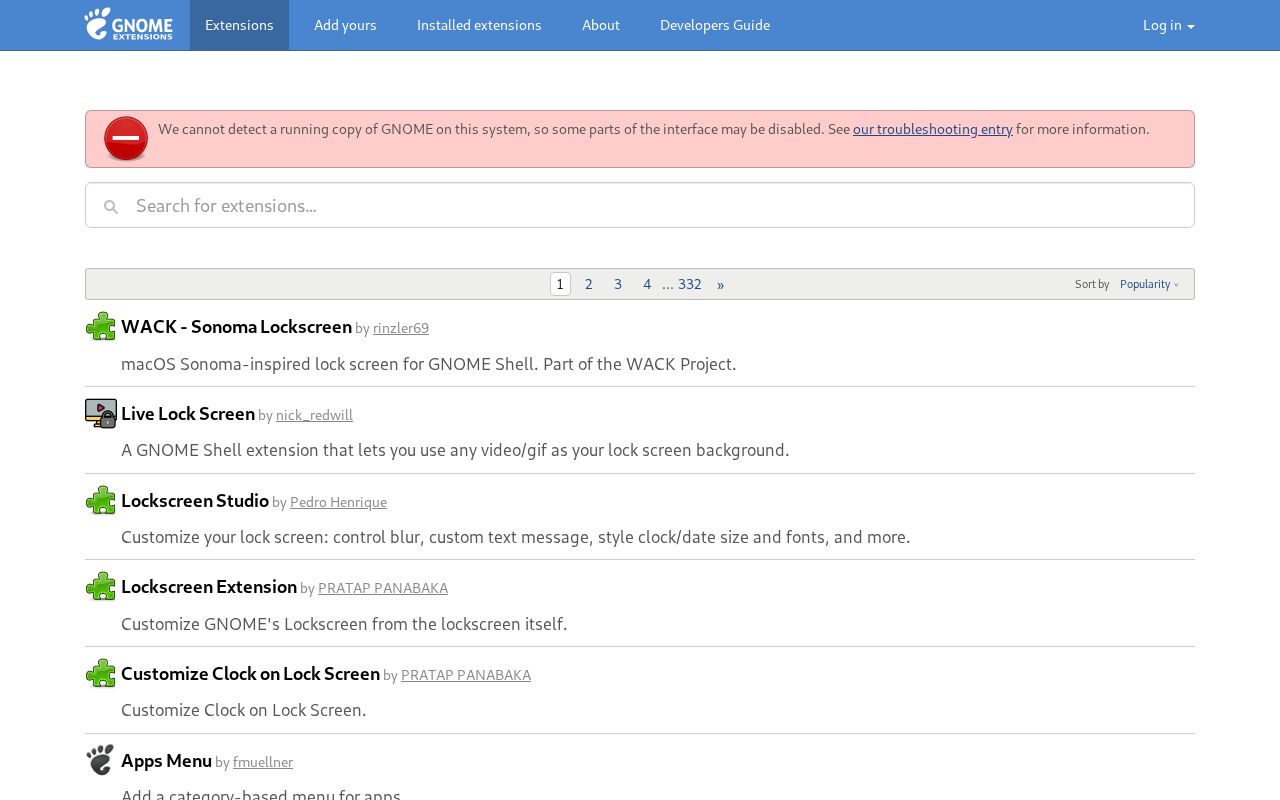Jump to last page 332

click(690, 284)
